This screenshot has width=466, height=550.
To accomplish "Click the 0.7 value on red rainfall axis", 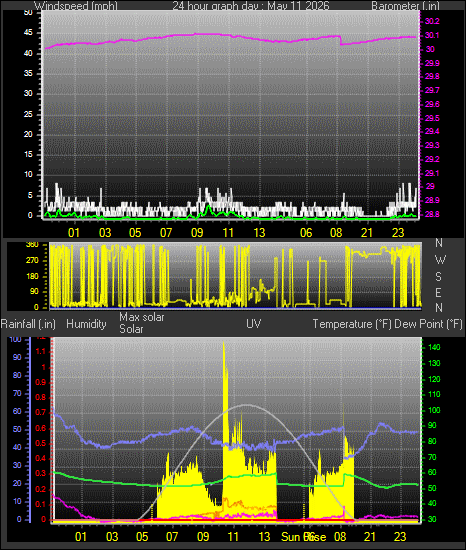I will click(41, 412).
